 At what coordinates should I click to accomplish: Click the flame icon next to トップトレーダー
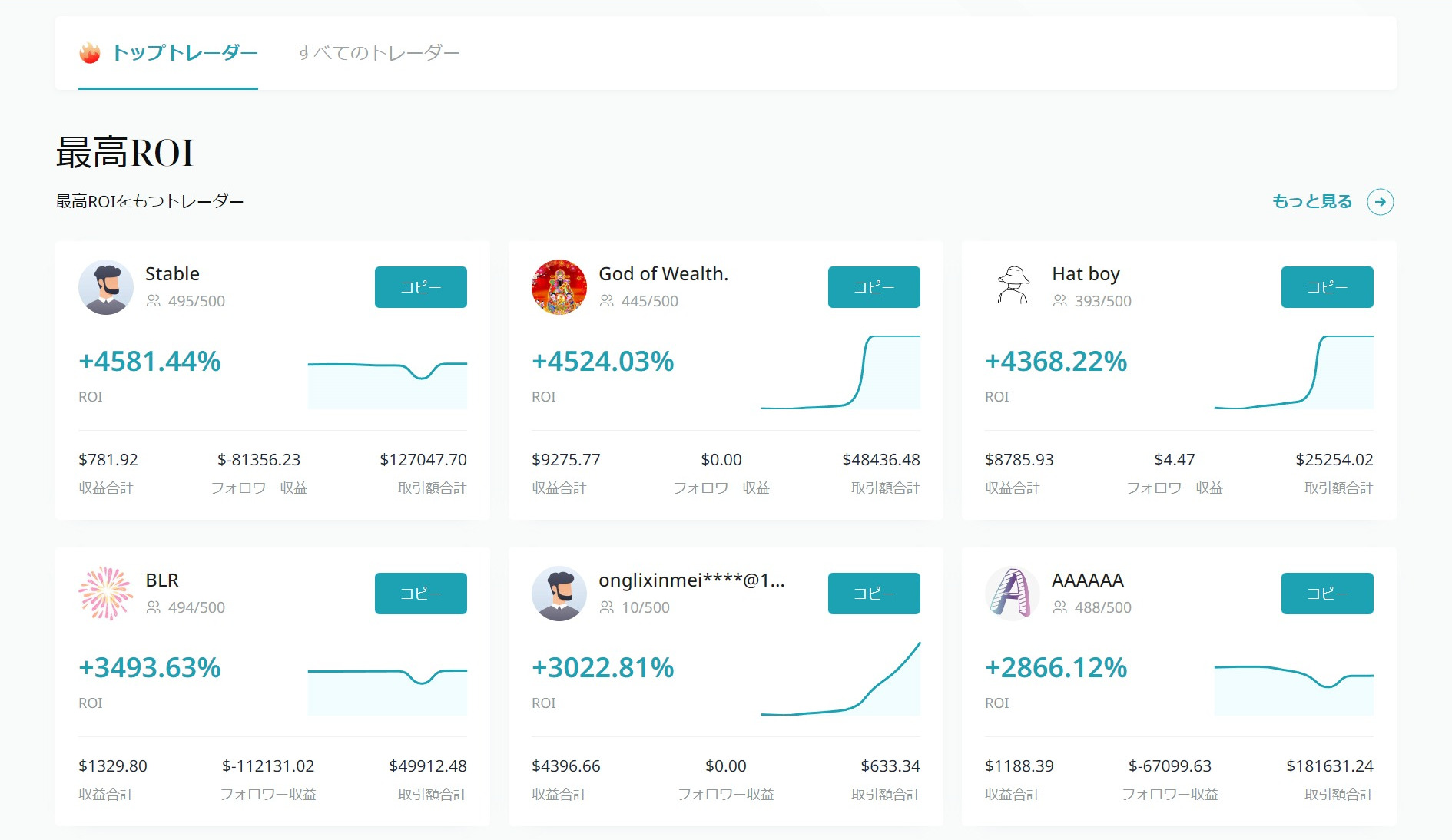89,52
